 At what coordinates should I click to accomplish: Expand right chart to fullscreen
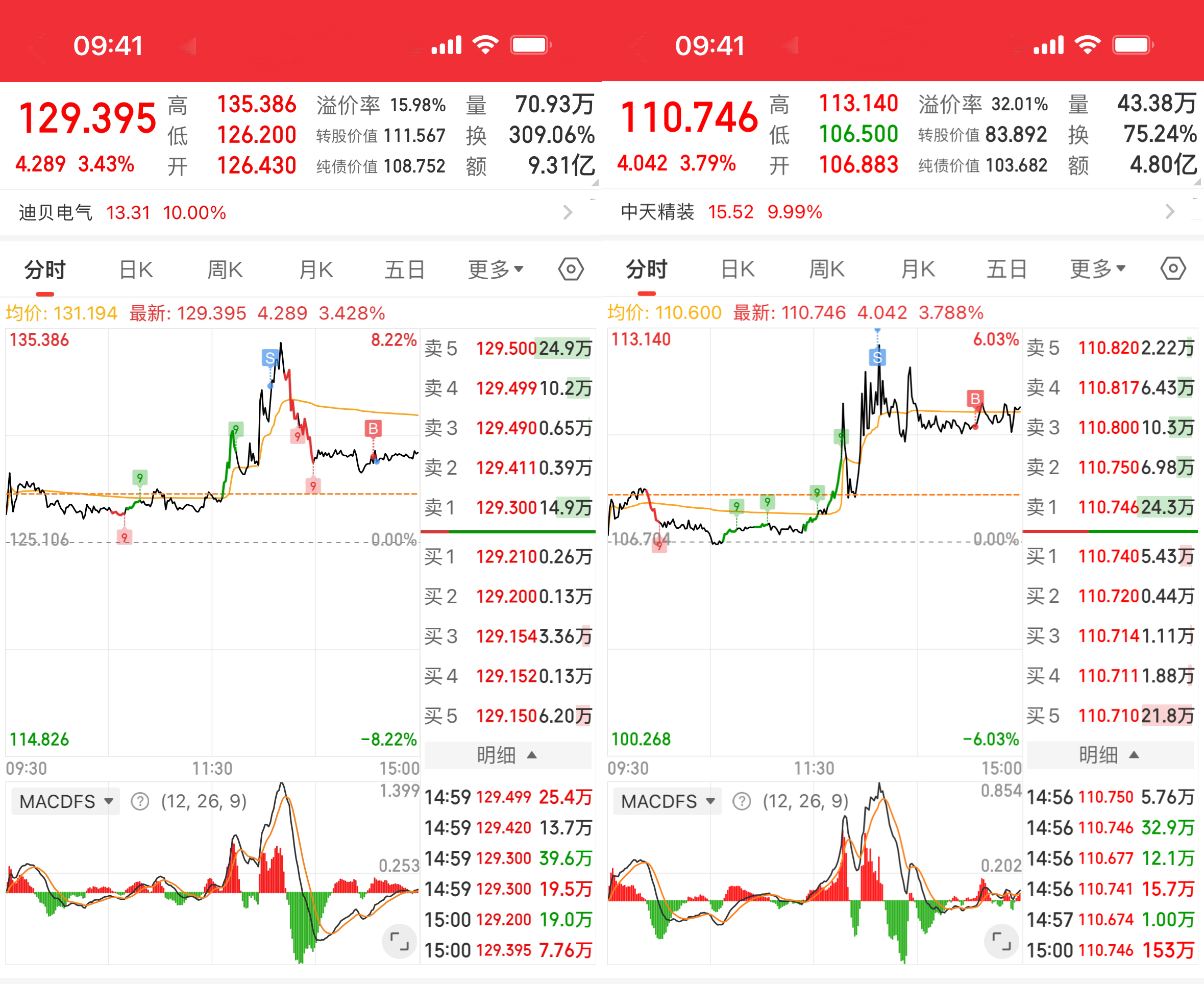click(1001, 942)
